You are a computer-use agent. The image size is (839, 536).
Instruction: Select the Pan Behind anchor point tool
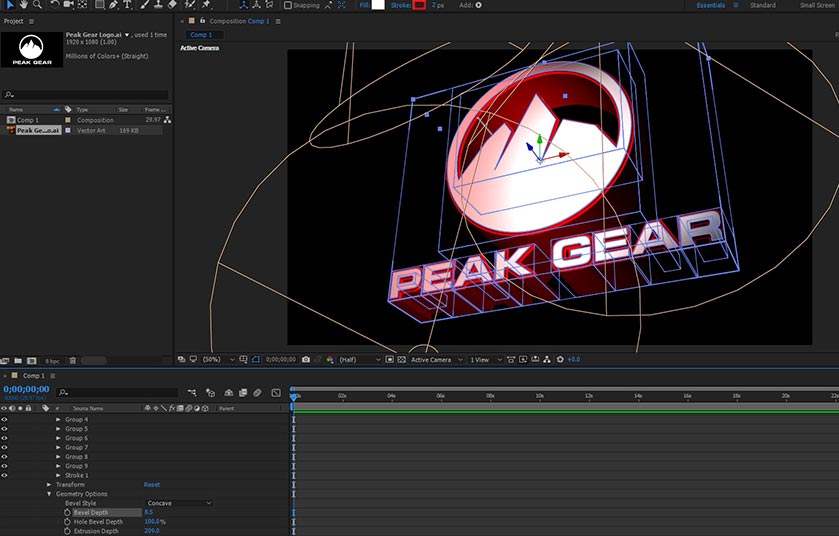click(82, 4)
